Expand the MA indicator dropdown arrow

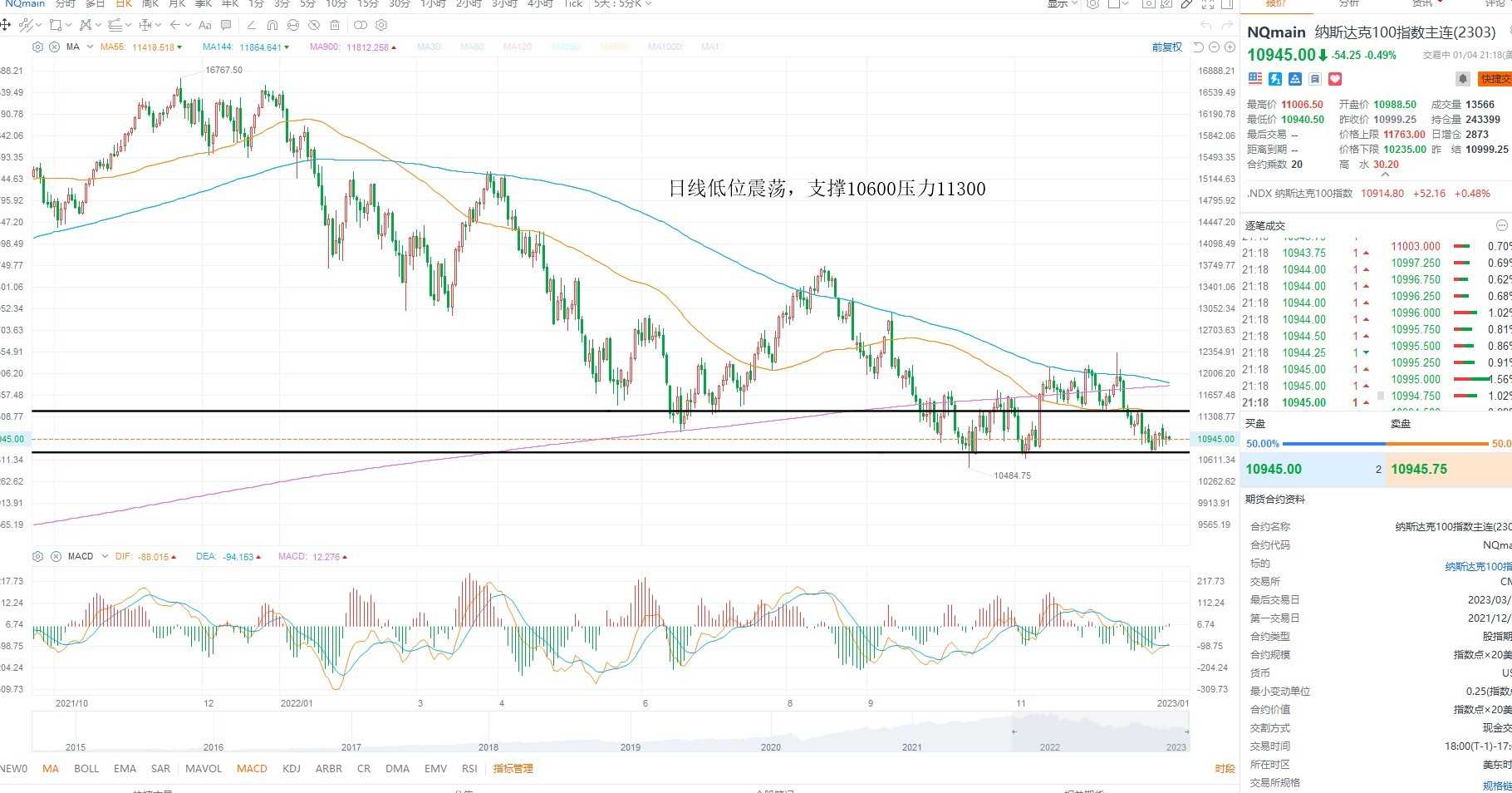(91, 47)
